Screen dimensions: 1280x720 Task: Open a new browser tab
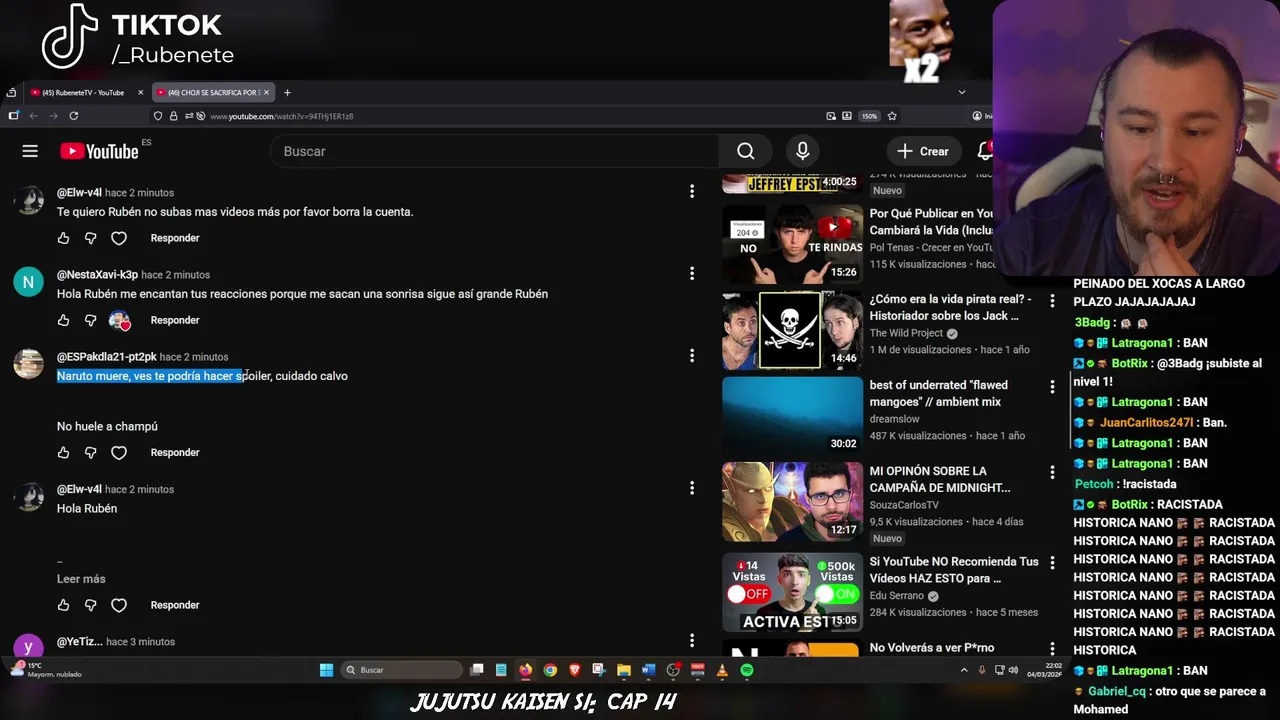tap(287, 92)
